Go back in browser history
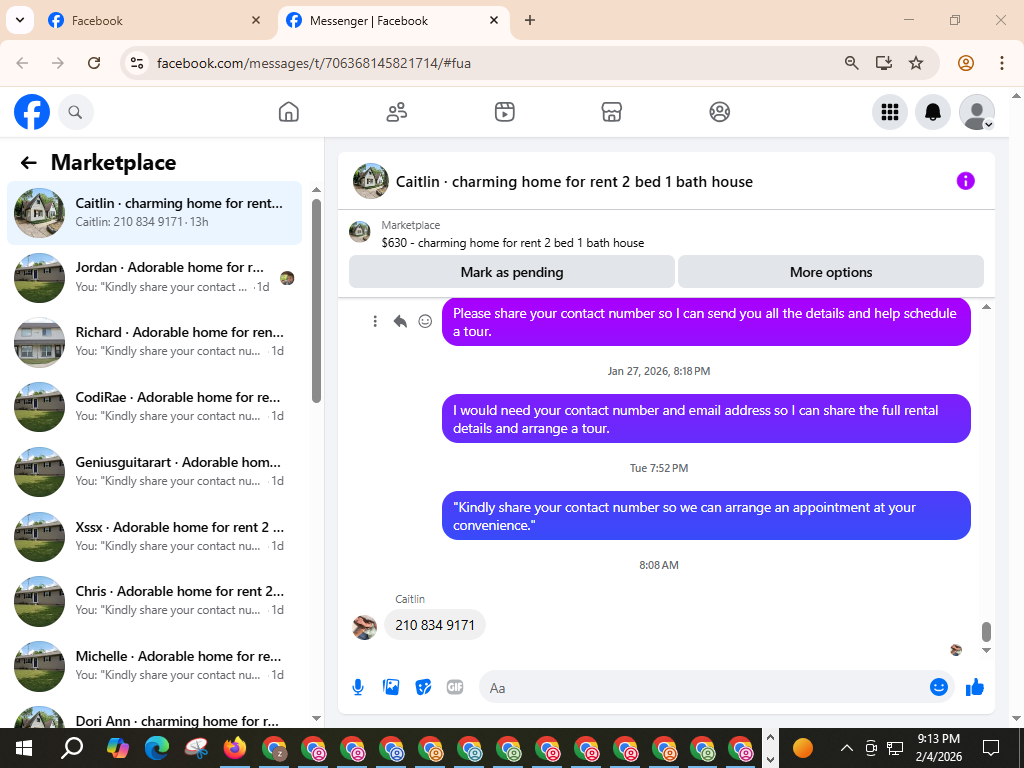Screen dimensions: 1024x768 click(x=22, y=63)
